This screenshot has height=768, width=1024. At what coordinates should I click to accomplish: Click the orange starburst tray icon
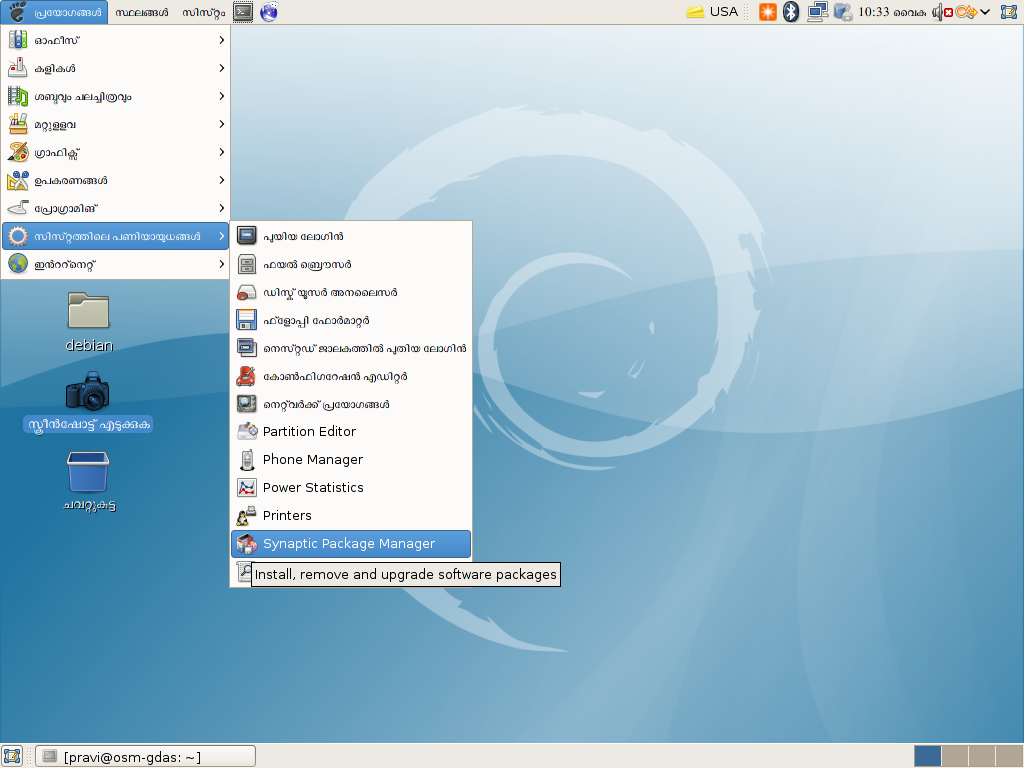[767, 12]
